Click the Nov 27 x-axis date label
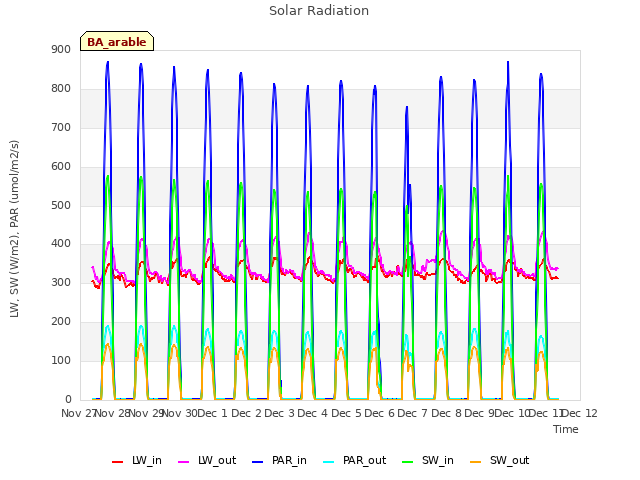This screenshot has width=640, height=480. pos(78,413)
